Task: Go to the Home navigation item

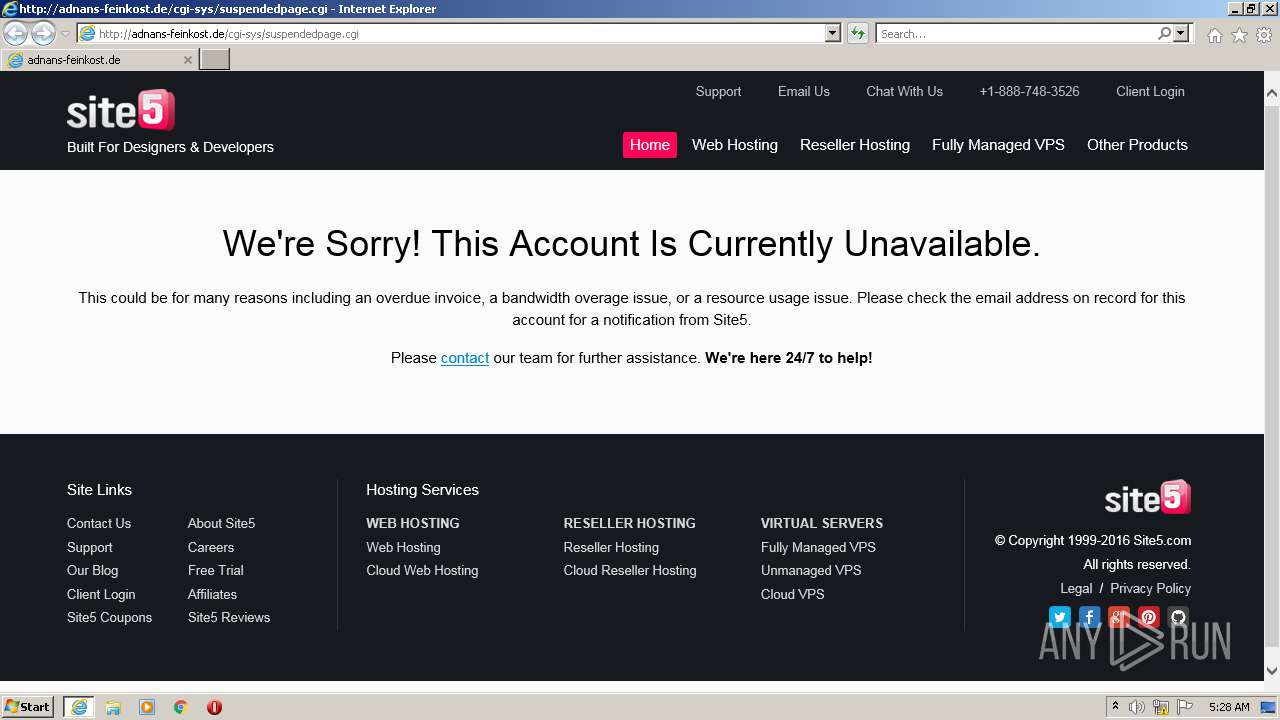Action: pyautogui.click(x=650, y=145)
